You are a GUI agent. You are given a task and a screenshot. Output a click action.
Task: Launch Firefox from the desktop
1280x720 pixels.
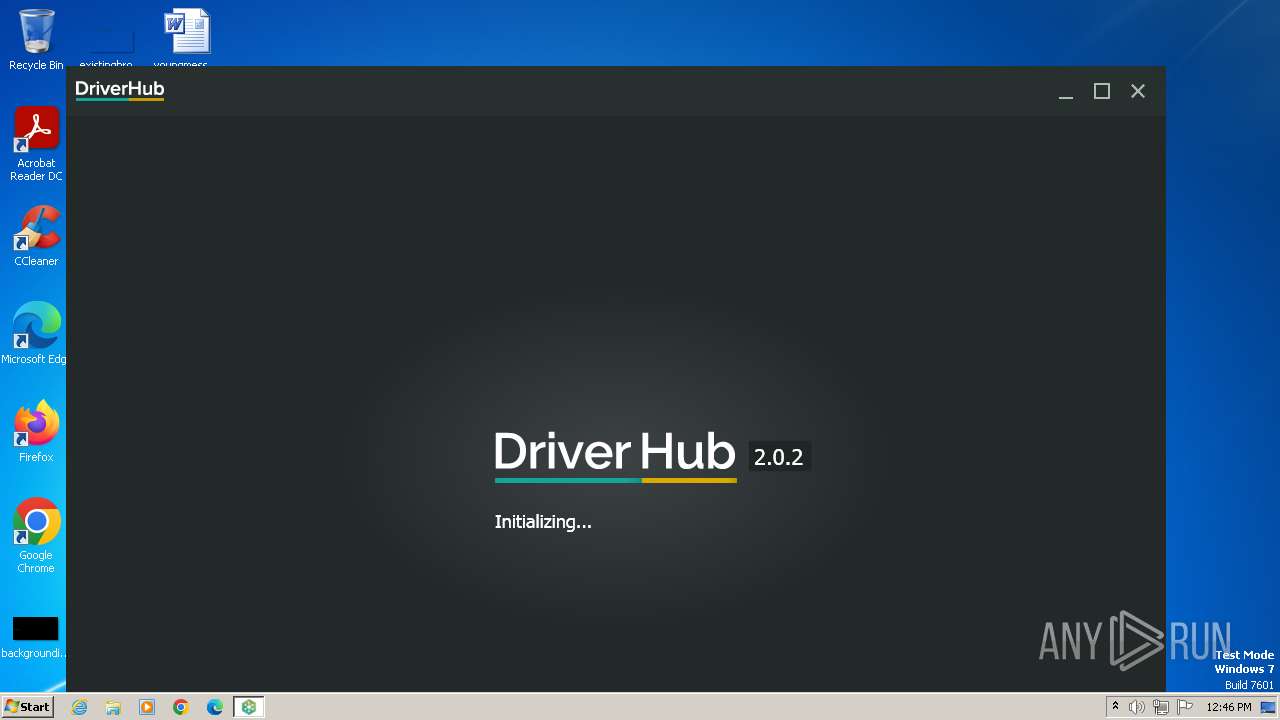36,431
